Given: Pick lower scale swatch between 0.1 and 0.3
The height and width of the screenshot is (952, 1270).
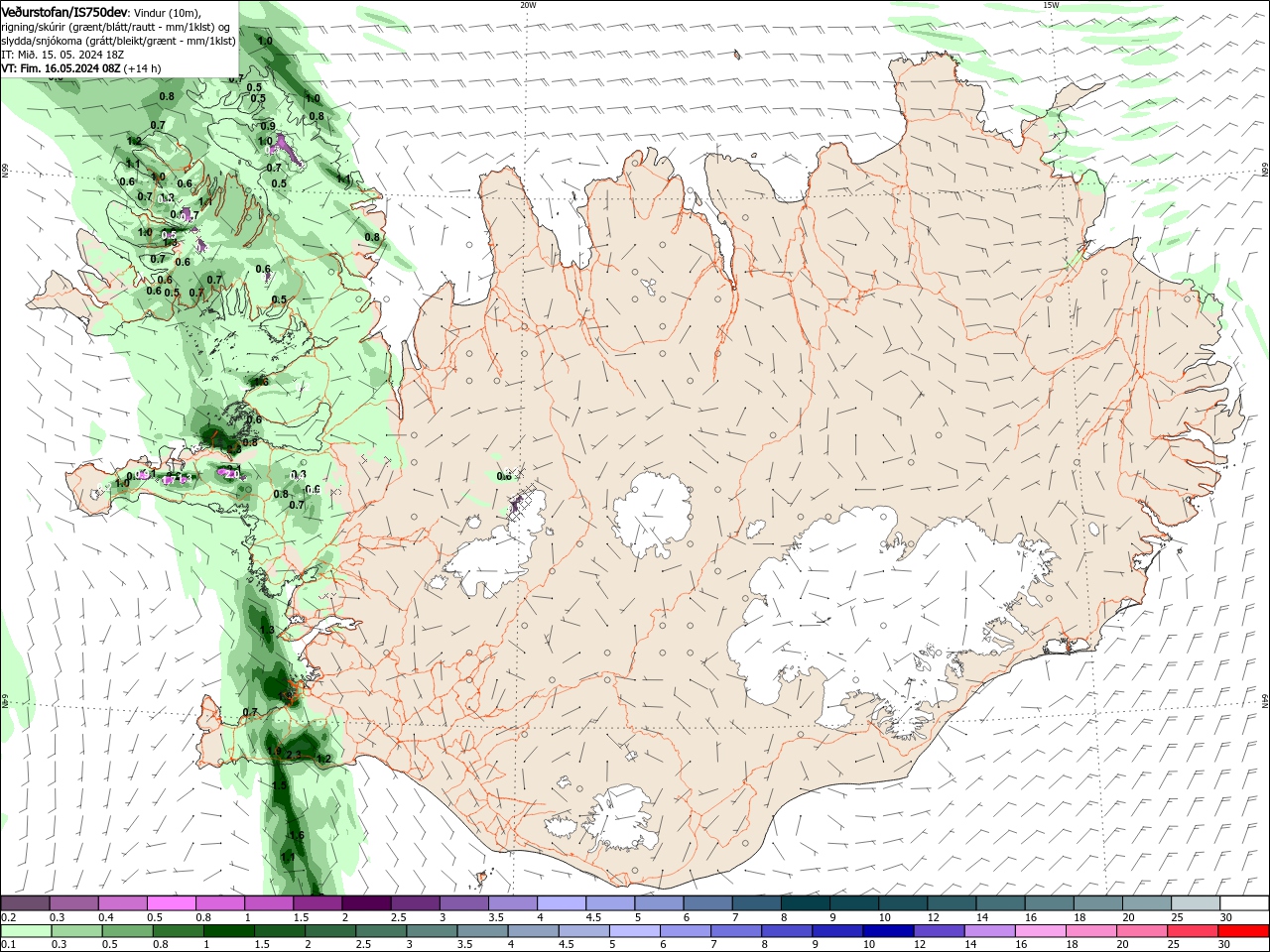Looking at the screenshot, I should [26, 931].
